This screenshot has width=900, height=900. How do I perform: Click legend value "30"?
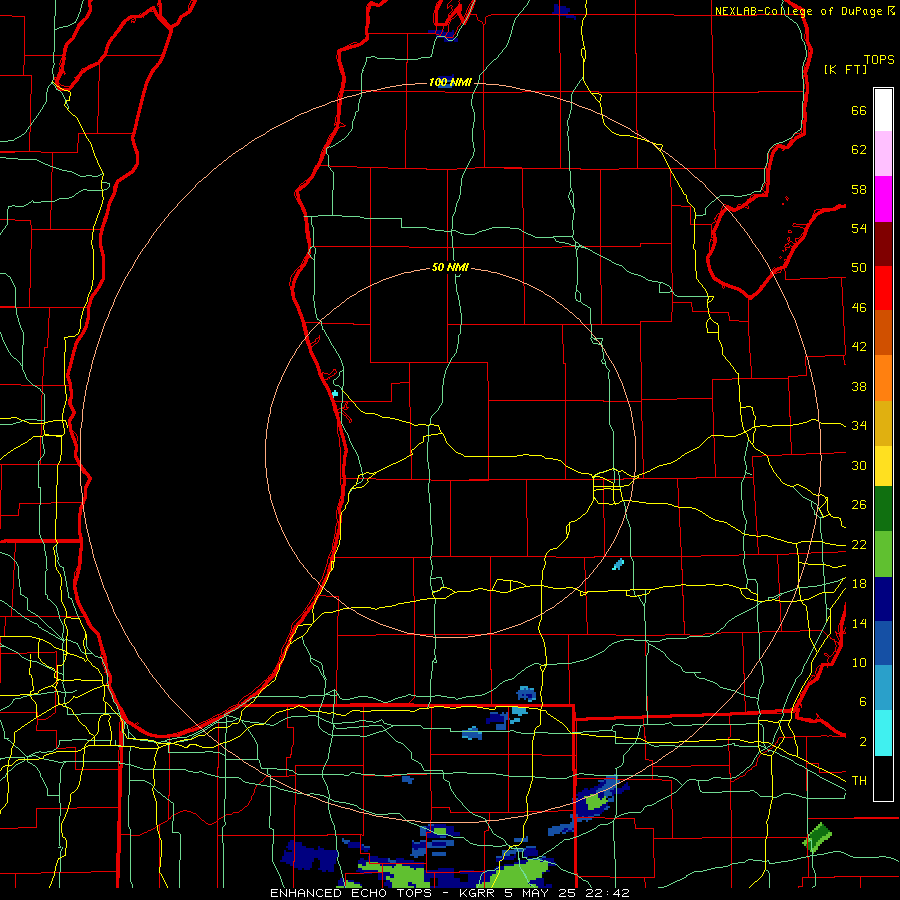(x=859, y=465)
